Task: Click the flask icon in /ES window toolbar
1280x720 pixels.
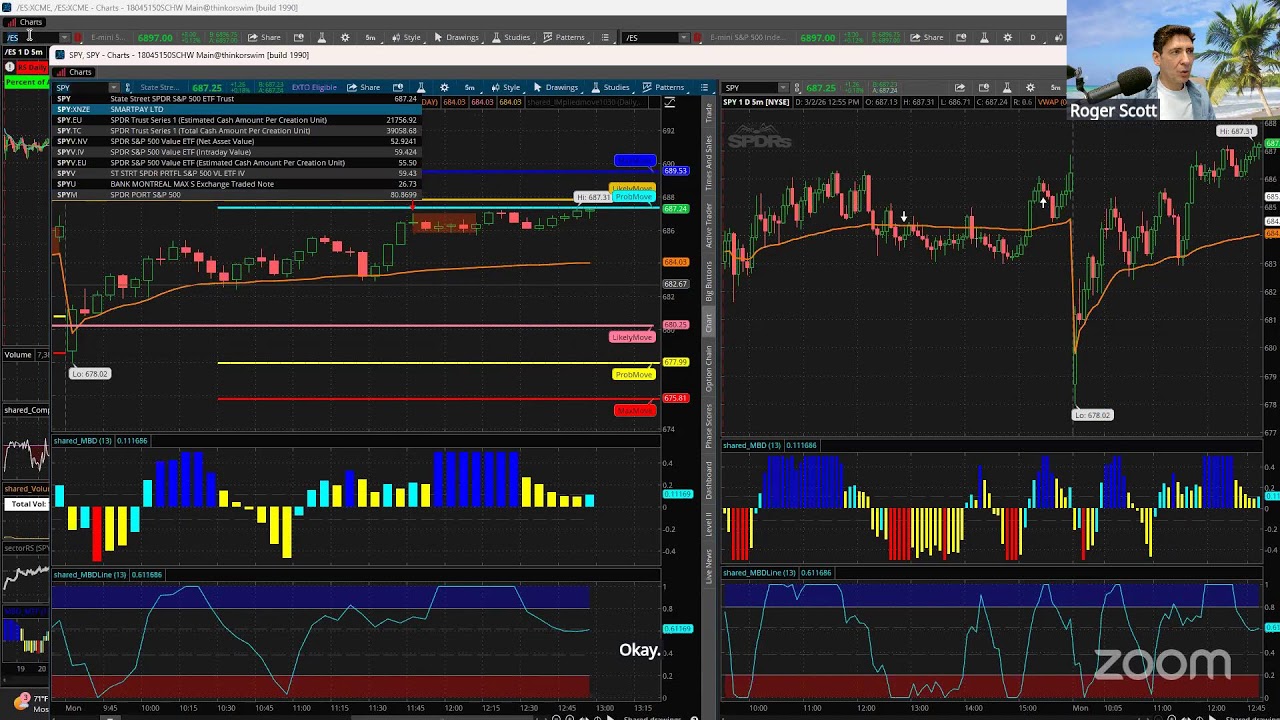Action: [321, 38]
